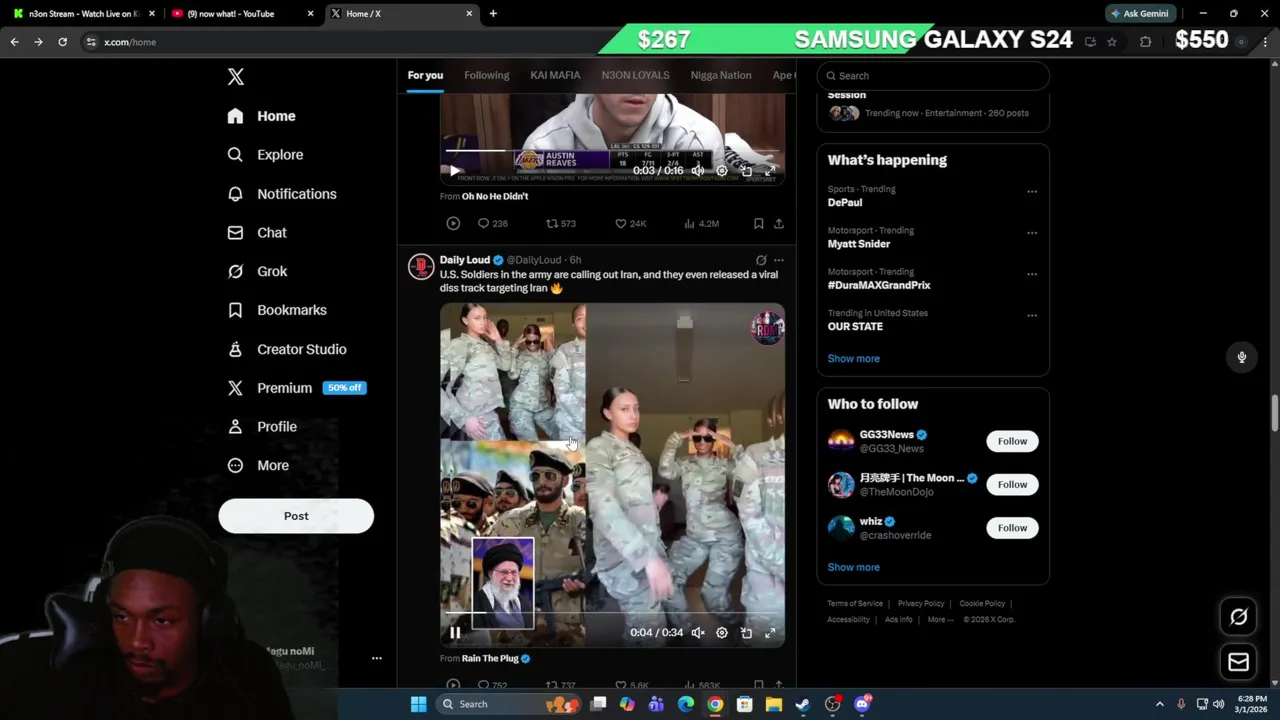This screenshot has height=720, width=1280.
Task: Click the Search field on X
Action: click(933, 76)
